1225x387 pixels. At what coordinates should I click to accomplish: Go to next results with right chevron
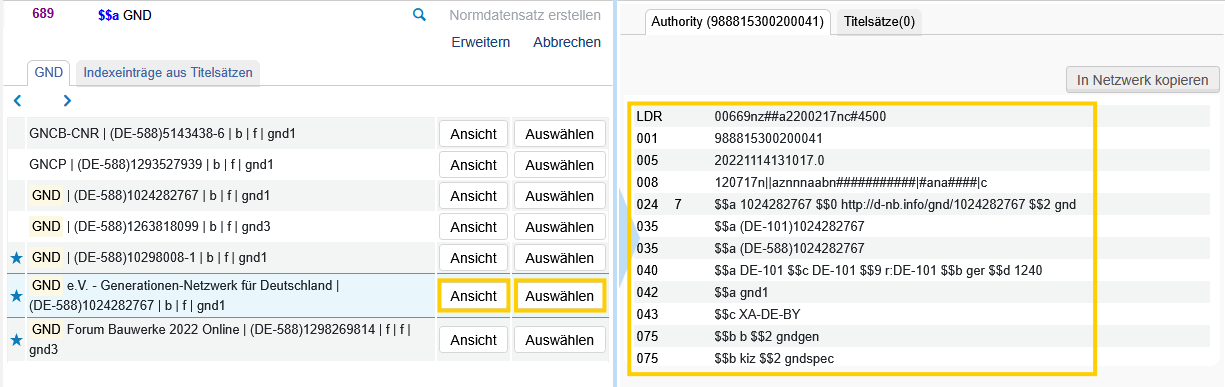click(x=67, y=100)
